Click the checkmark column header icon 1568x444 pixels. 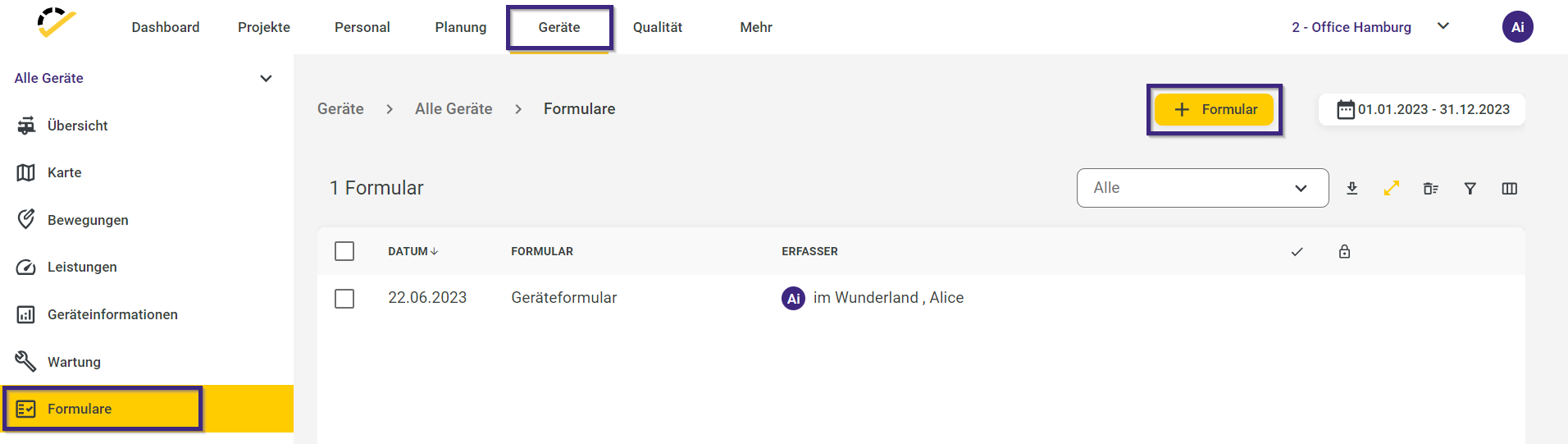click(1297, 252)
